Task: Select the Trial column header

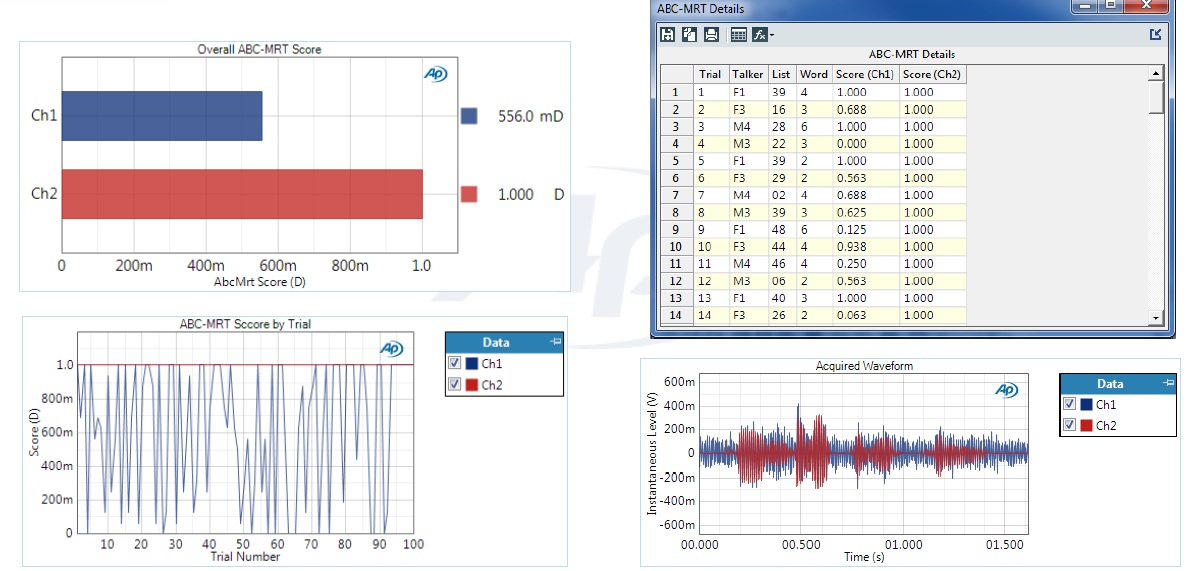Action: click(712, 74)
